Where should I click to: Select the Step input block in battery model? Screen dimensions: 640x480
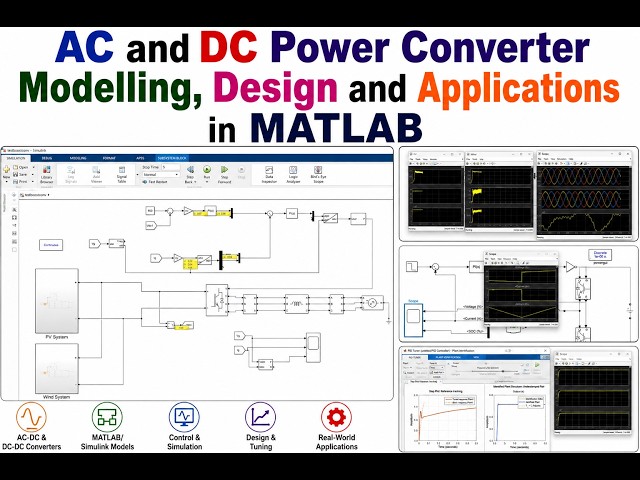412,267
